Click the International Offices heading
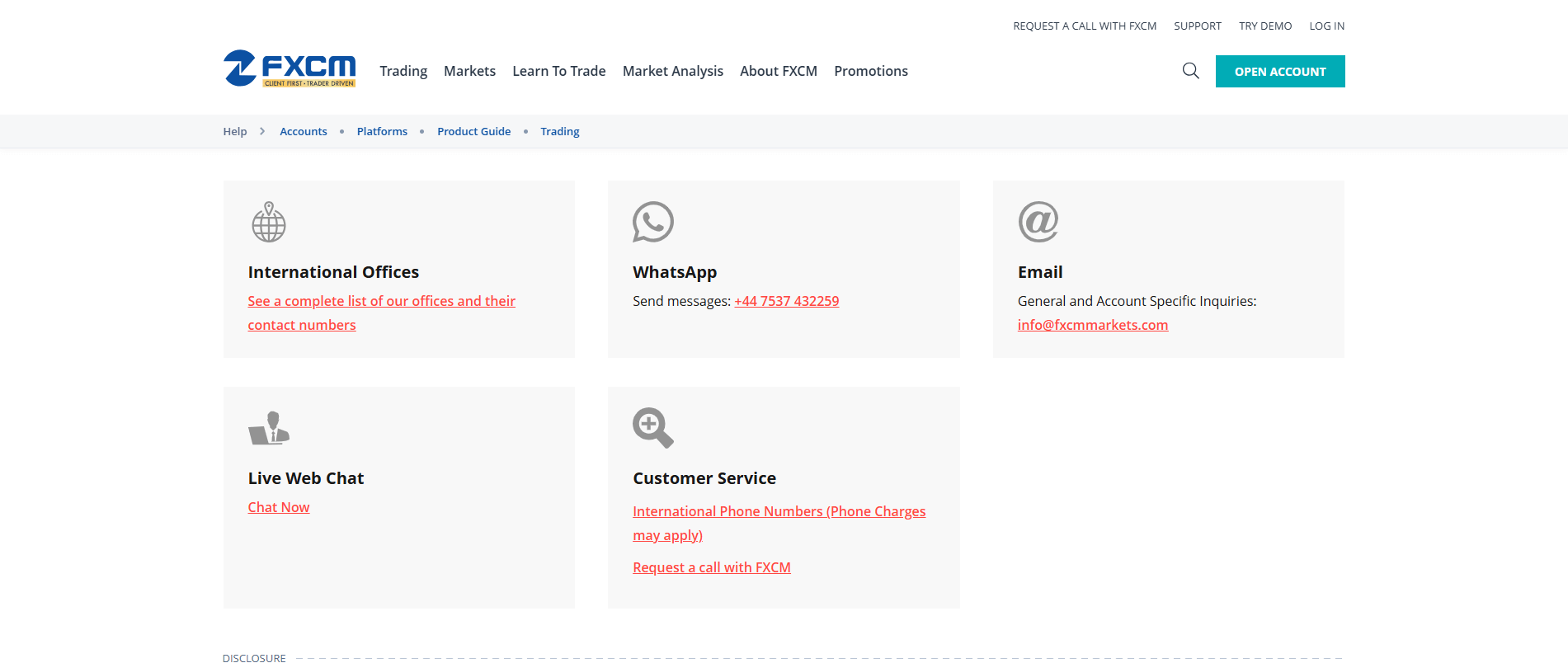This screenshot has width=1568, height=663. tap(333, 272)
